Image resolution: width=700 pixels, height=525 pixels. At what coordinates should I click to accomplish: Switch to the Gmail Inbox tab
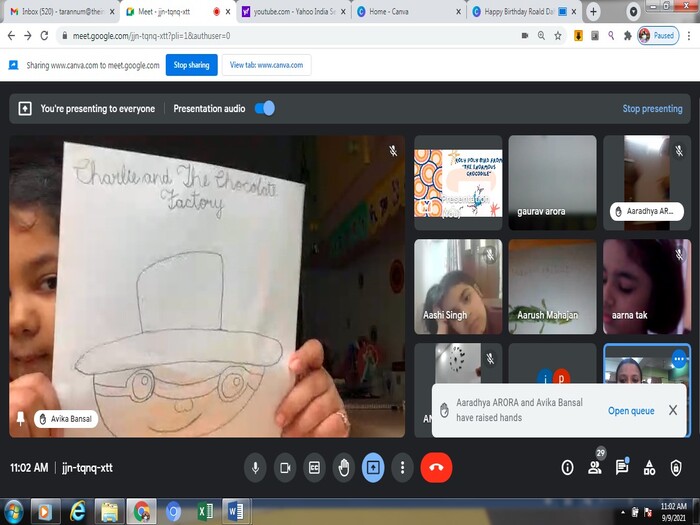click(60, 12)
